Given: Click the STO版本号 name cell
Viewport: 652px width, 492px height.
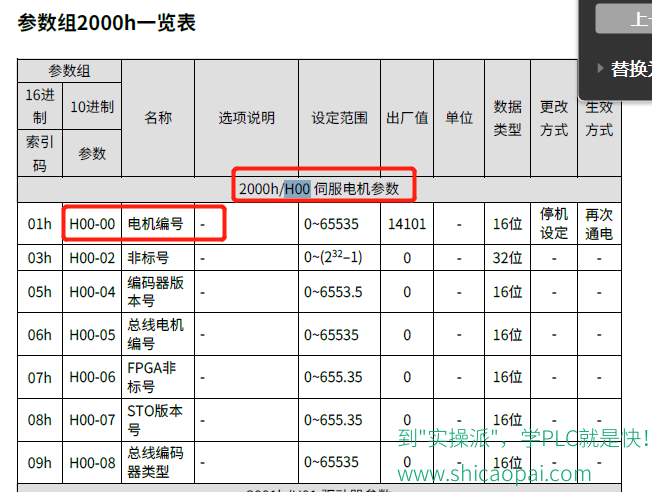Looking at the screenshot, I should 158,420.
